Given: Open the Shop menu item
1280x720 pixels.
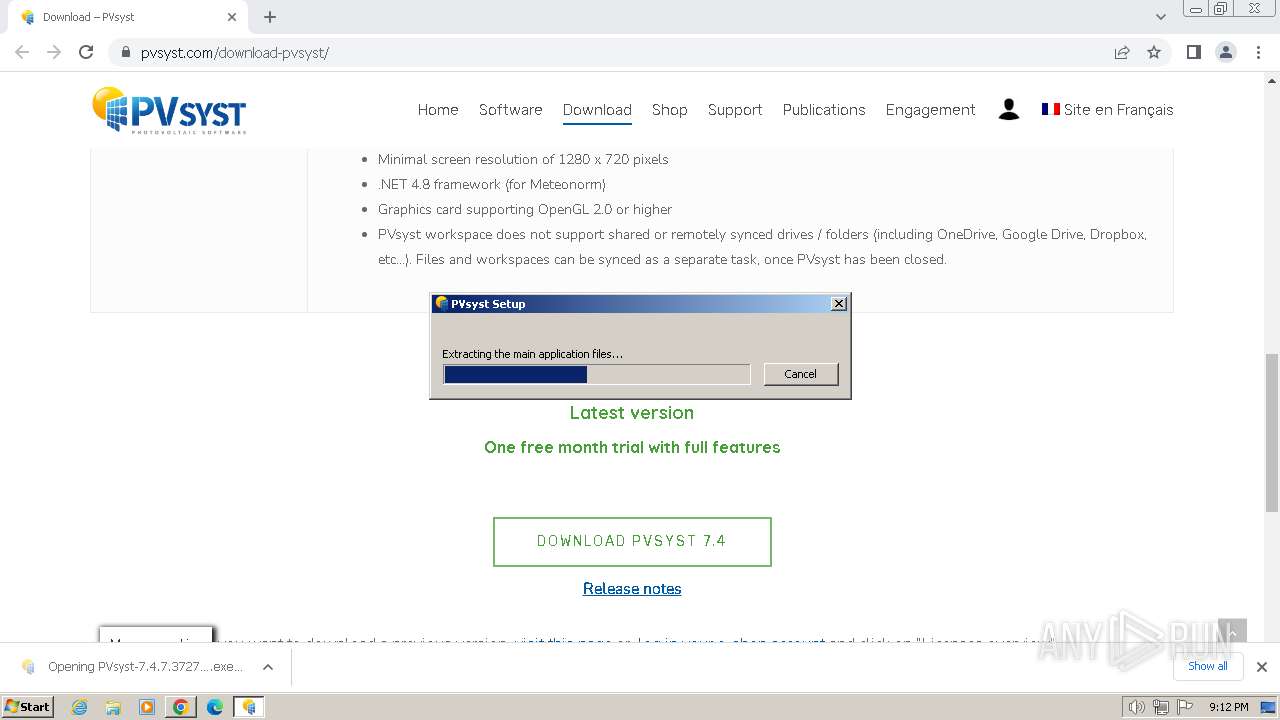Looking at the screenshot, I should pos(669,110).
